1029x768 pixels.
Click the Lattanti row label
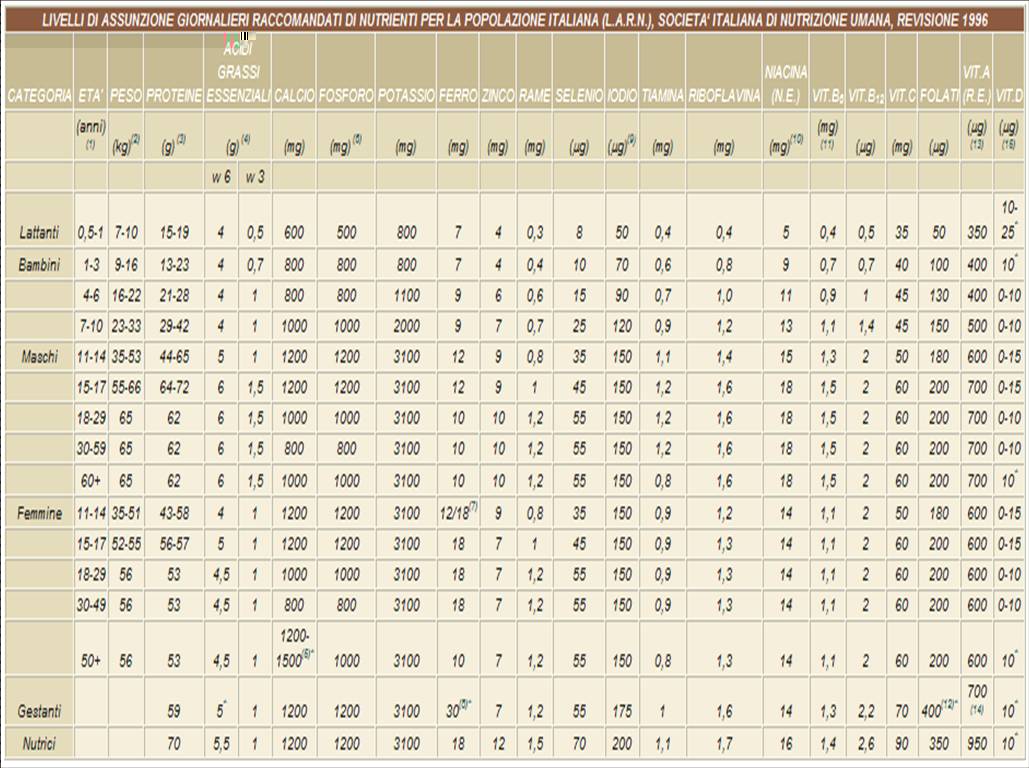[39, 233]
